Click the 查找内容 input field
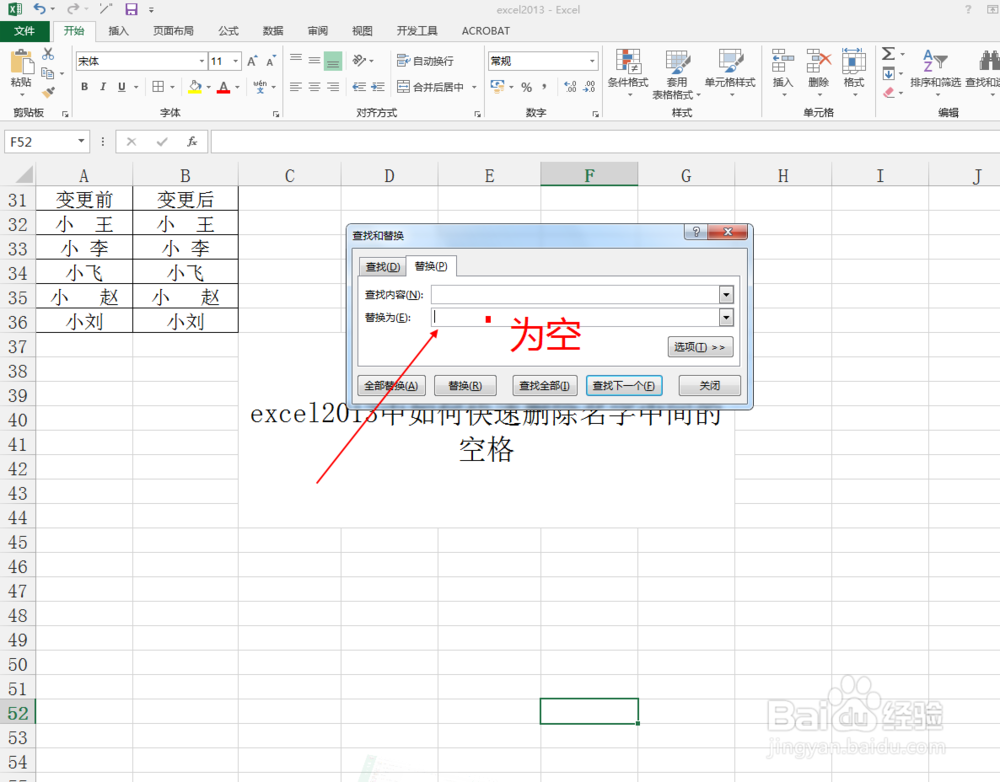The width and height of the screenshot is (1000, 782). [x=575, y=294]
